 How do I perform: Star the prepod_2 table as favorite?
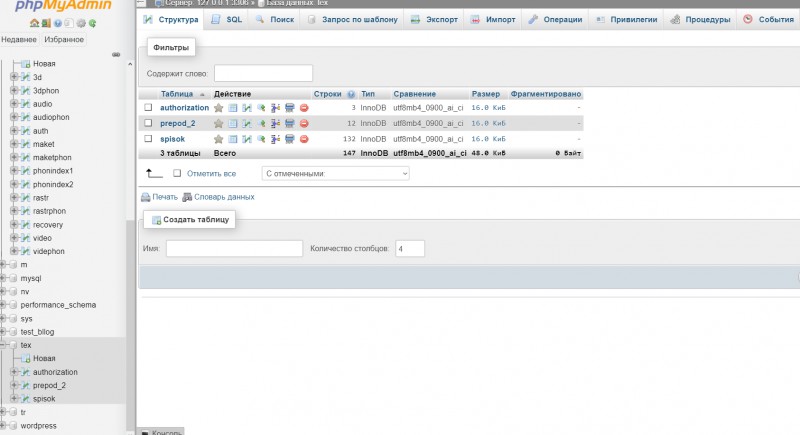click(218, 123)
